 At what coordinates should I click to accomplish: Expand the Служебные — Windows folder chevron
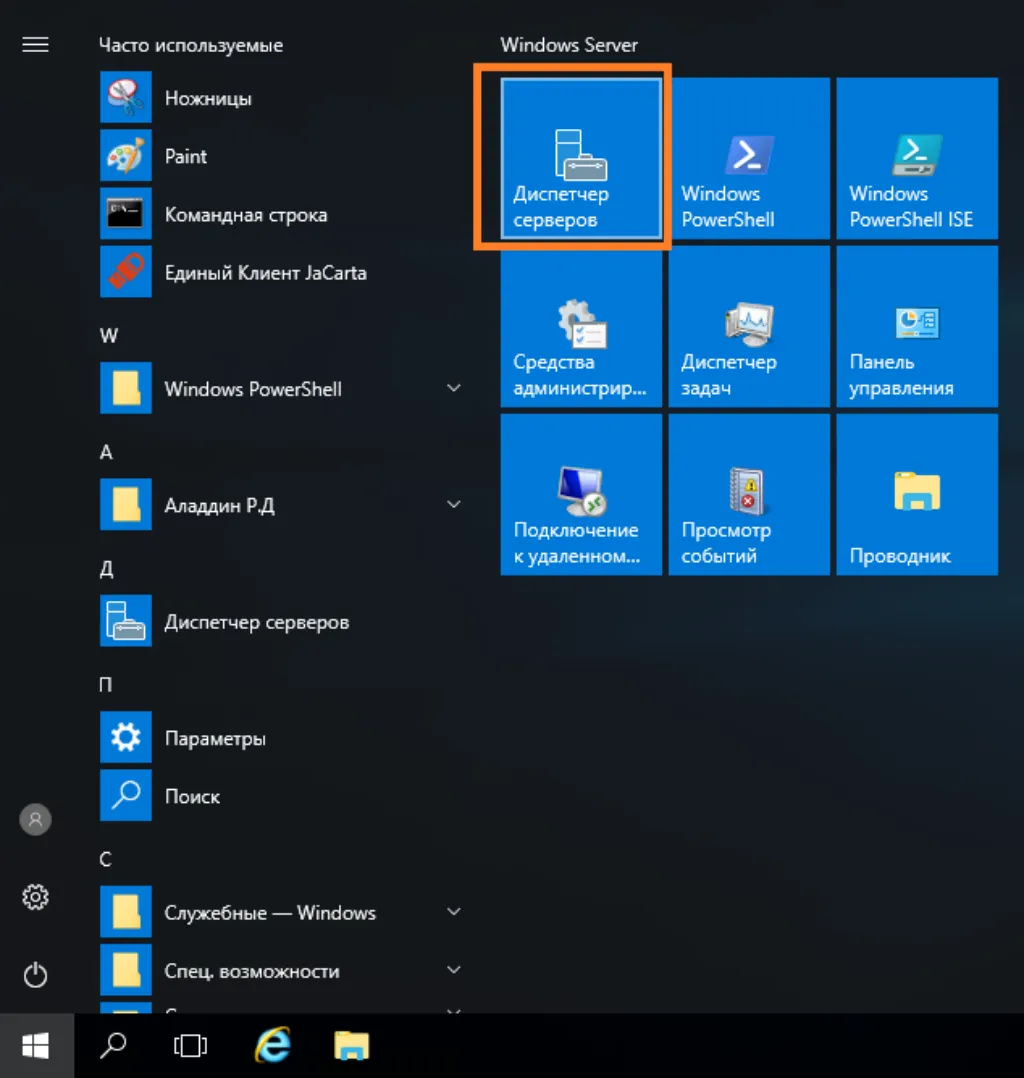454,912
